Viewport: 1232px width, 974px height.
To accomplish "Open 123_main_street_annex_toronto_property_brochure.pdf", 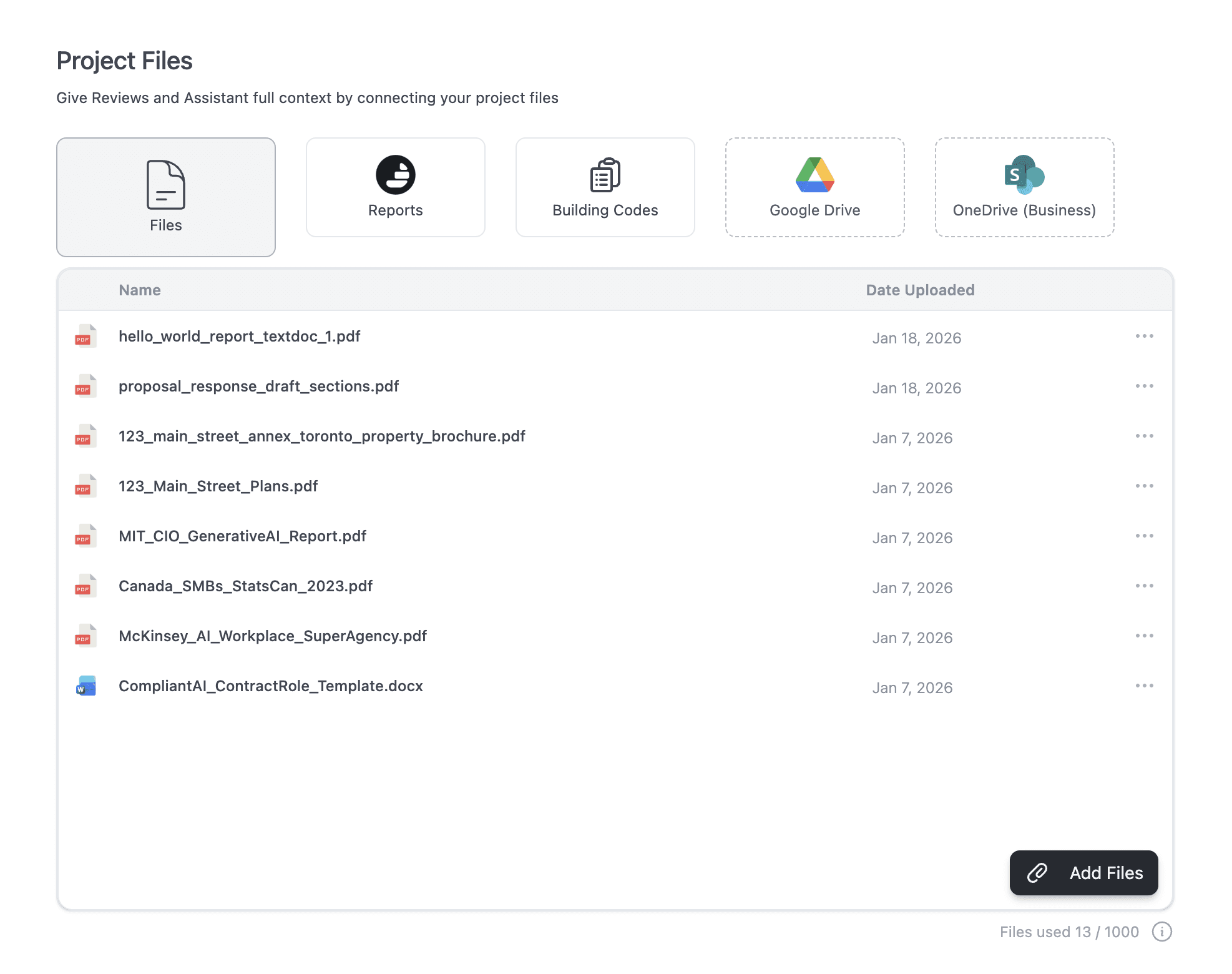I will (321, 436).
